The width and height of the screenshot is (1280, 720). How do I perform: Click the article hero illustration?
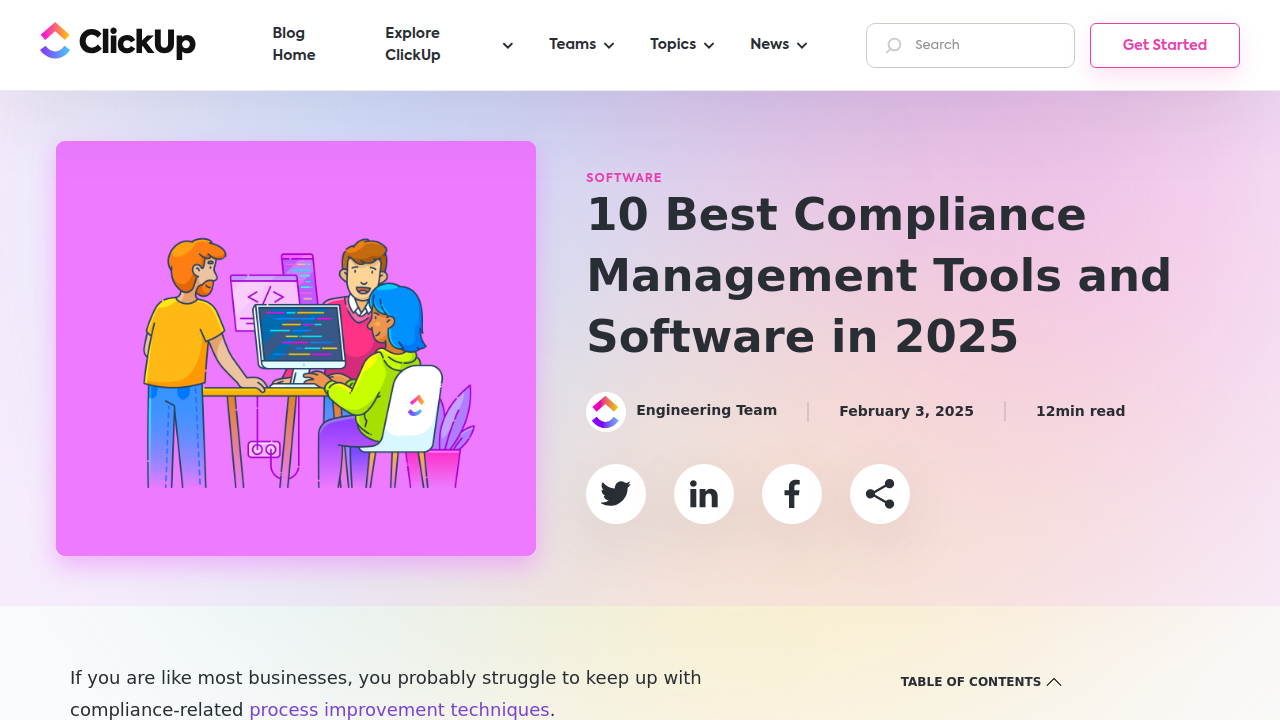tap(296, 348)
